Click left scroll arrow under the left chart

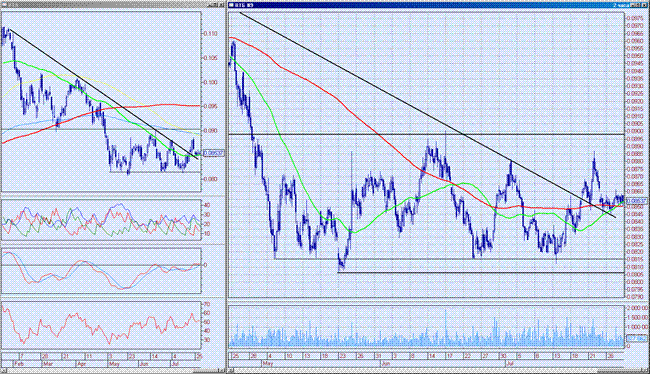(4, 370)
